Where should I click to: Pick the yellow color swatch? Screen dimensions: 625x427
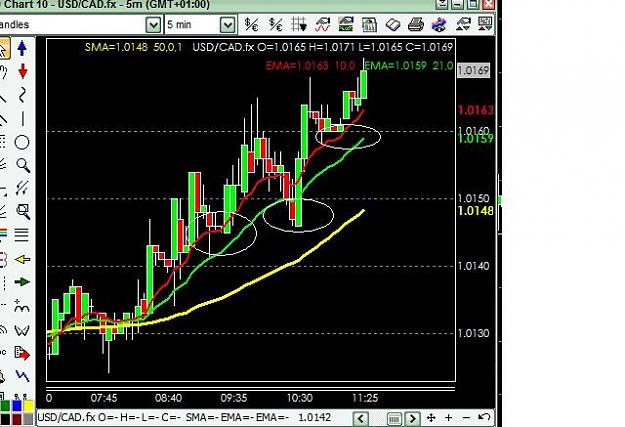tap(28, 406)
